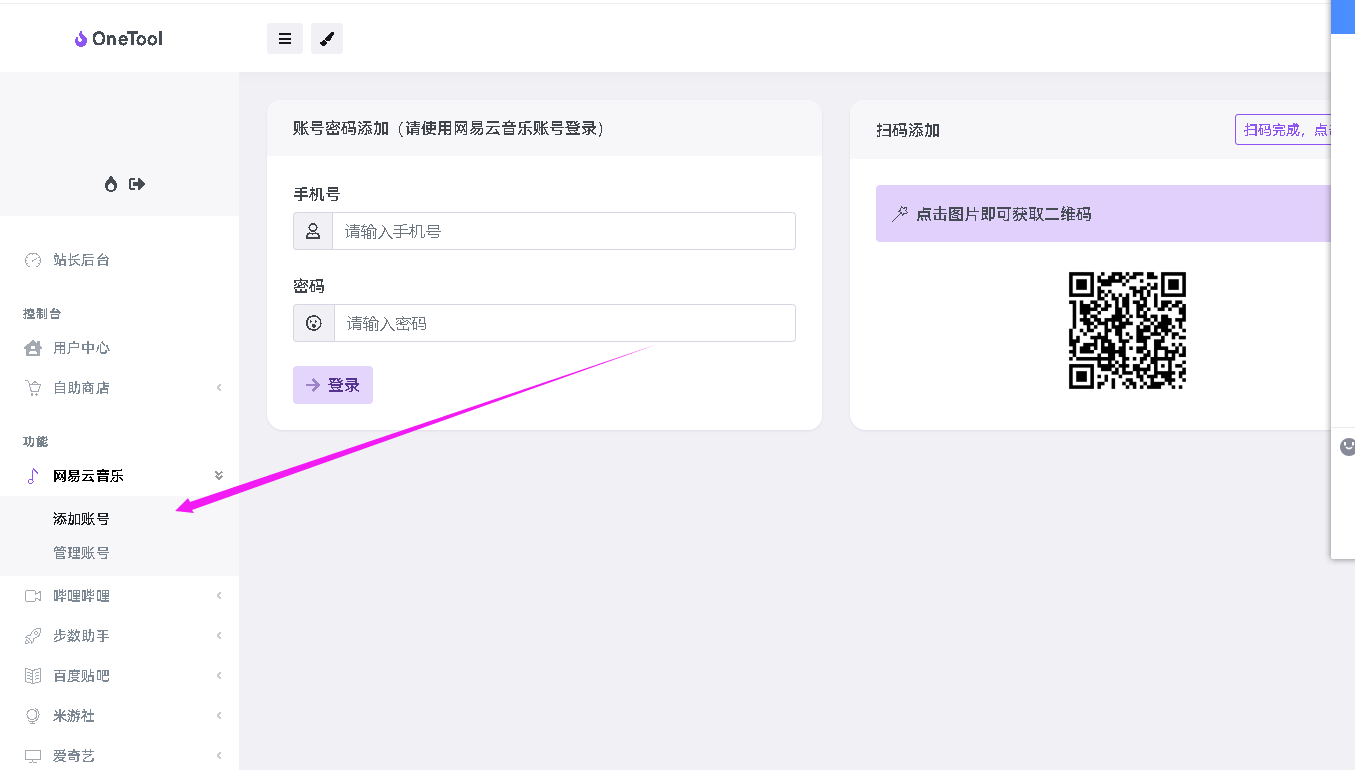Click the monitor icon beside 爱奇艺

click(33, 756)
